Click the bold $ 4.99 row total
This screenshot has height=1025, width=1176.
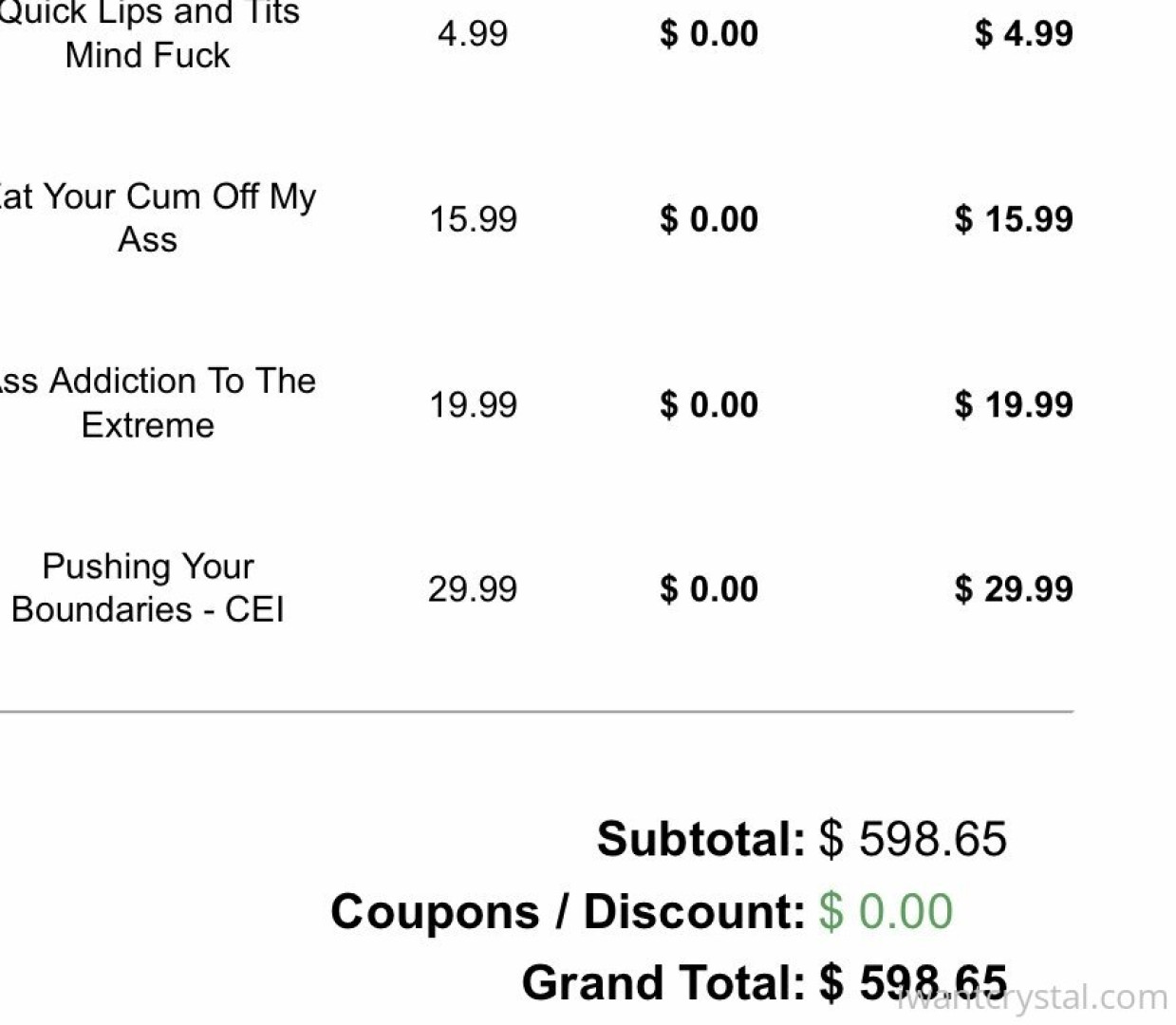click(1023, 34)
